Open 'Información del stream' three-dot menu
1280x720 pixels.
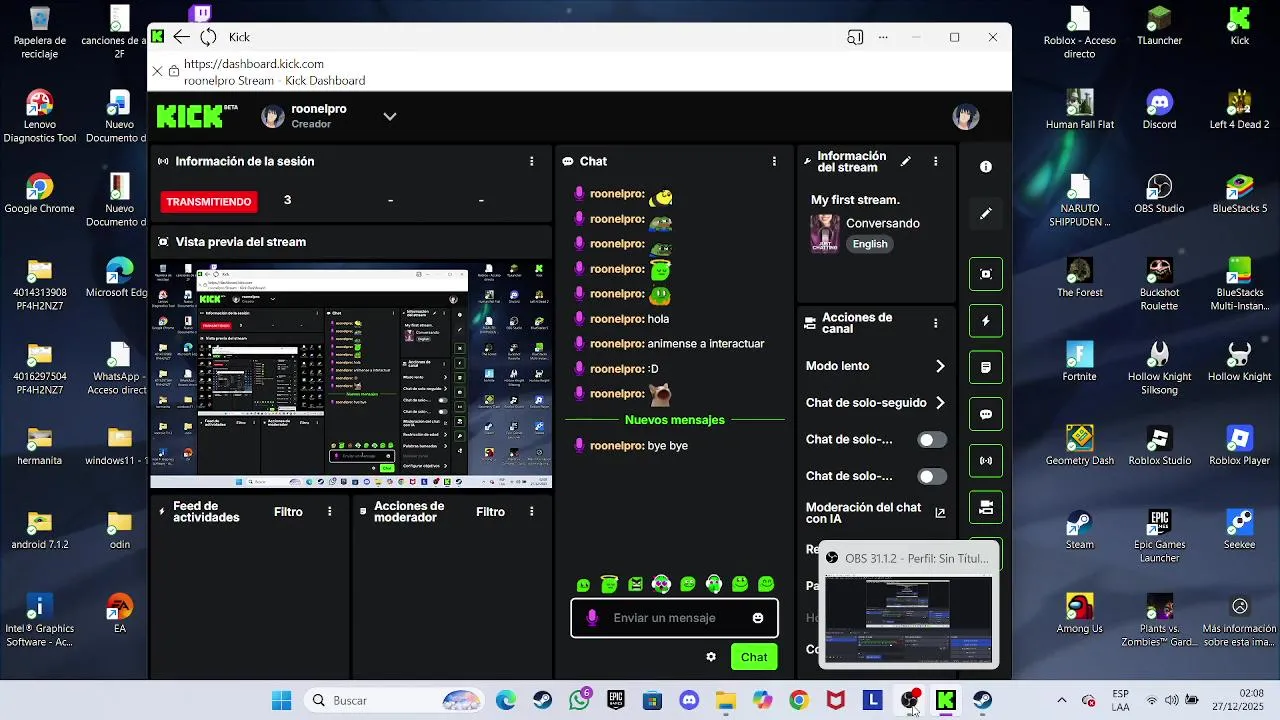[936, 161]
